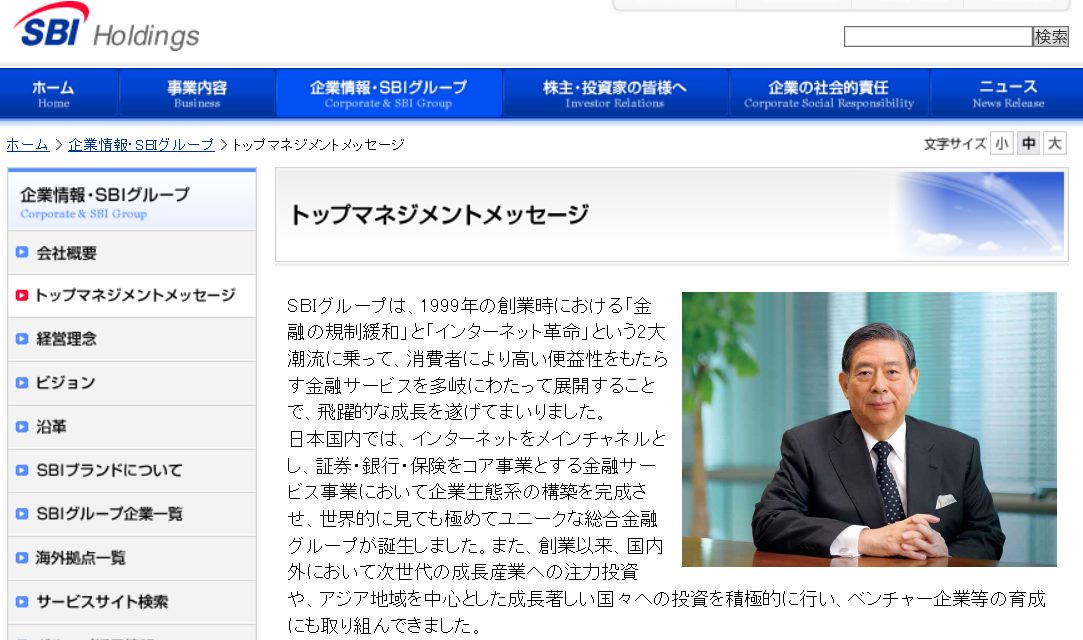Set font size to 中
Viewport: 1083px width, 640px height.
[1028, 144]
